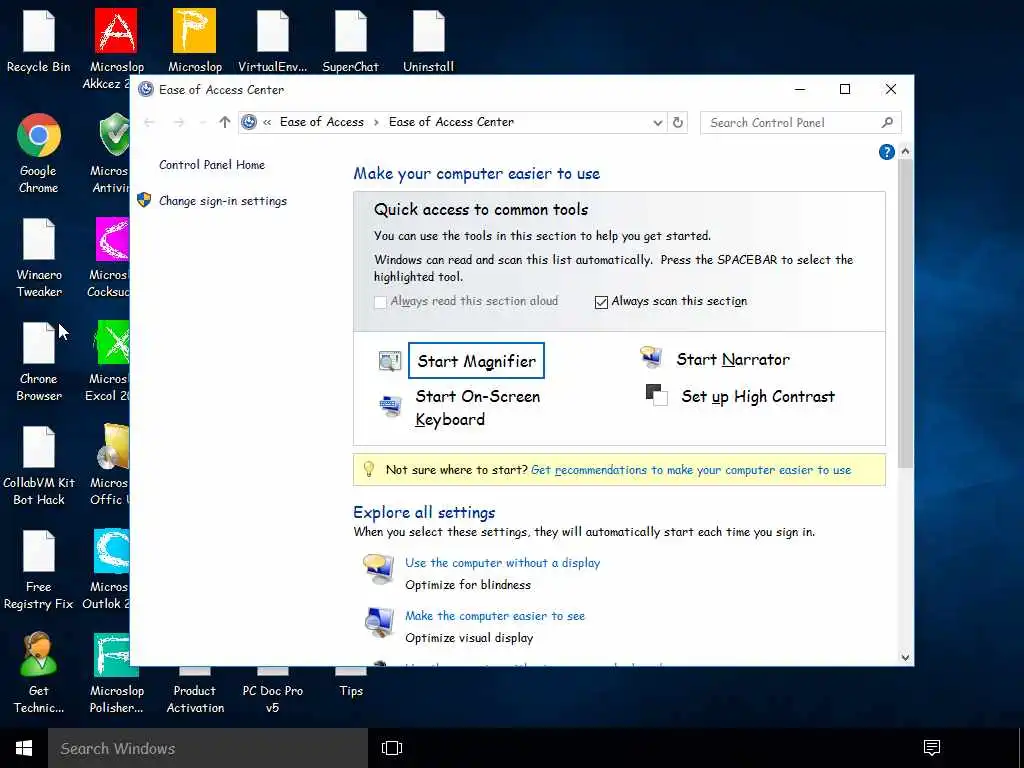Open Help with the blue question mark
The image size is (1024, 768).
[x=886, y=152]
